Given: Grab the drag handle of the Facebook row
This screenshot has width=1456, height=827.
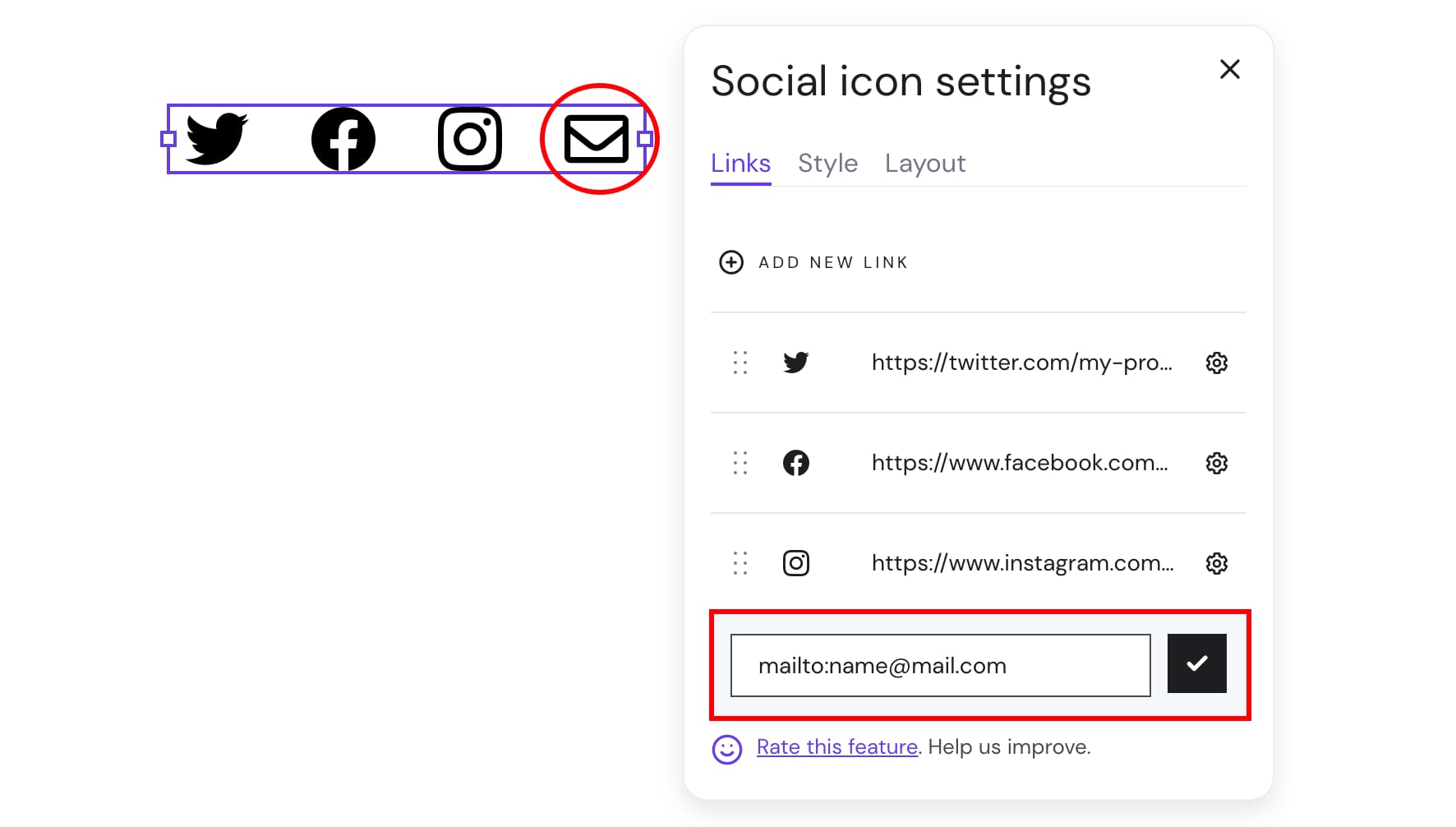Looking at the screenshot, I should pos(740,463).
